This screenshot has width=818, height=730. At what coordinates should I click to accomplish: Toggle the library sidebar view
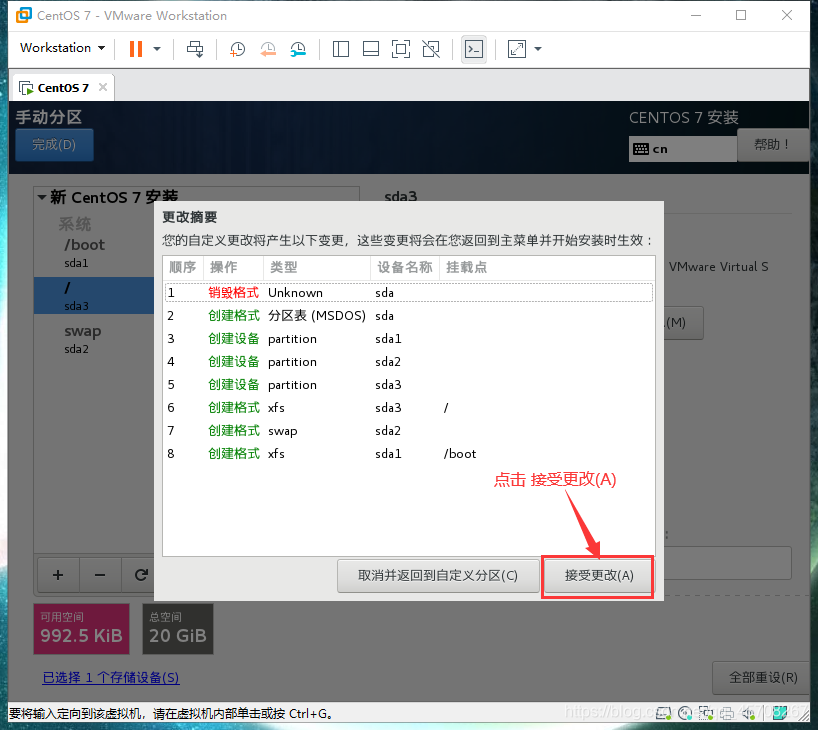[x=341, y=49]
